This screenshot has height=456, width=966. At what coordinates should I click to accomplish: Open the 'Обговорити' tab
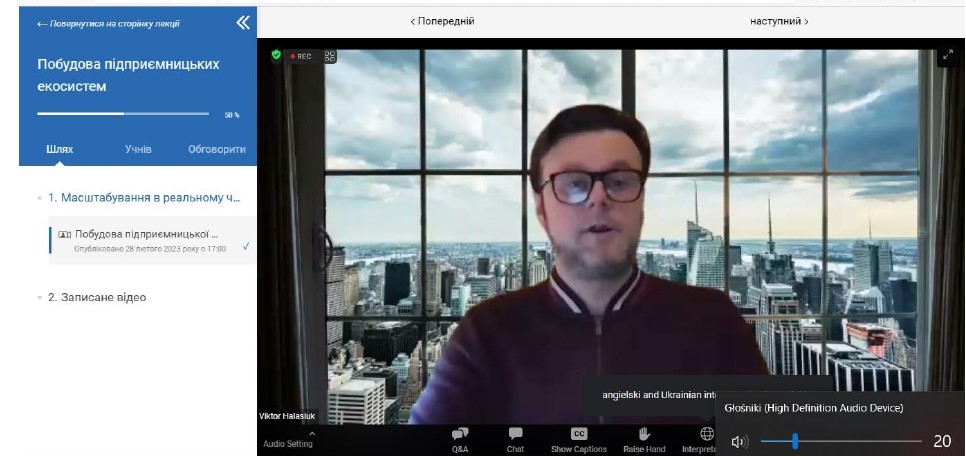click(217, 149)
